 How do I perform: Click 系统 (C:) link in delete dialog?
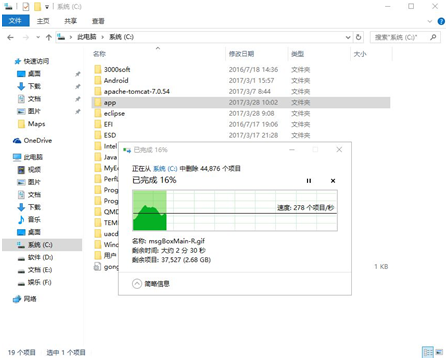(x=165, y=169)
